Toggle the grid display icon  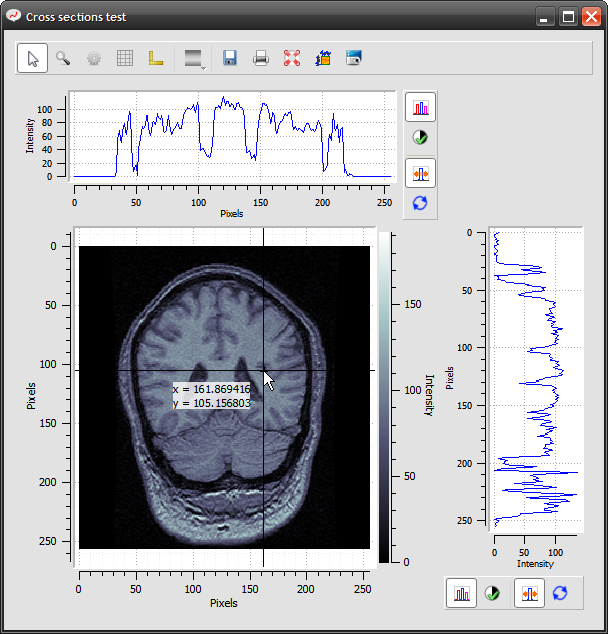125,58
